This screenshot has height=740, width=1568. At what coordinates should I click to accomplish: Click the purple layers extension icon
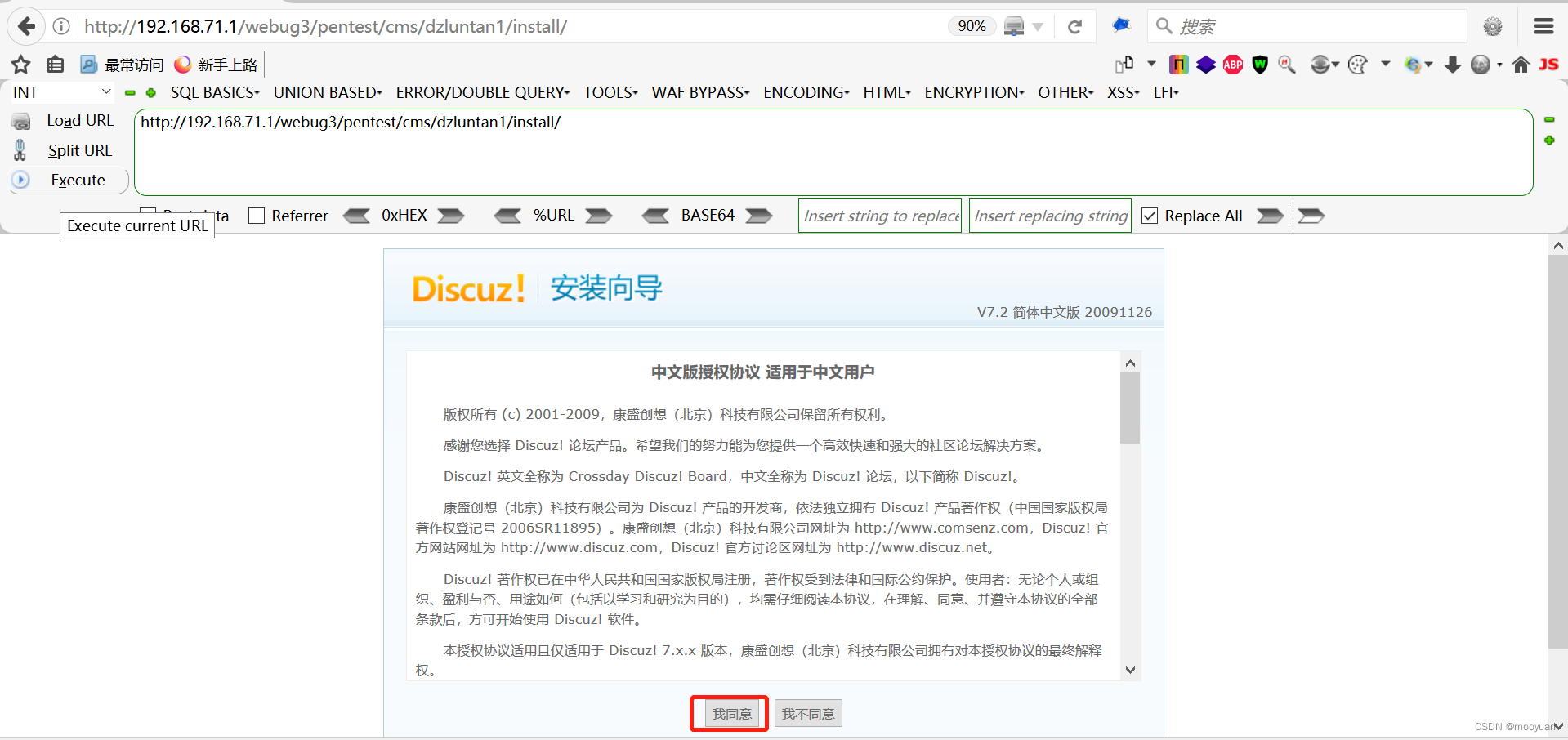coord(1206,65)
